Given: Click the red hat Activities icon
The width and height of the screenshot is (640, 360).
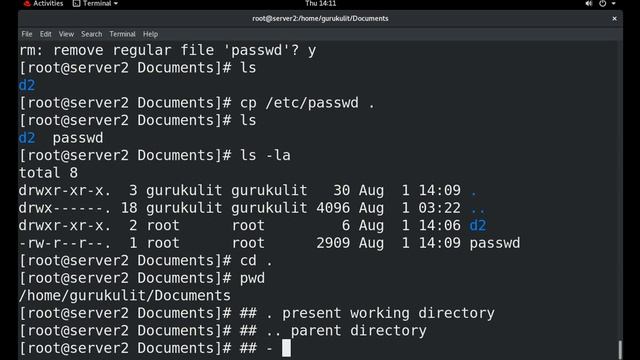Looking at the screenshot, I should pos(27,4).
